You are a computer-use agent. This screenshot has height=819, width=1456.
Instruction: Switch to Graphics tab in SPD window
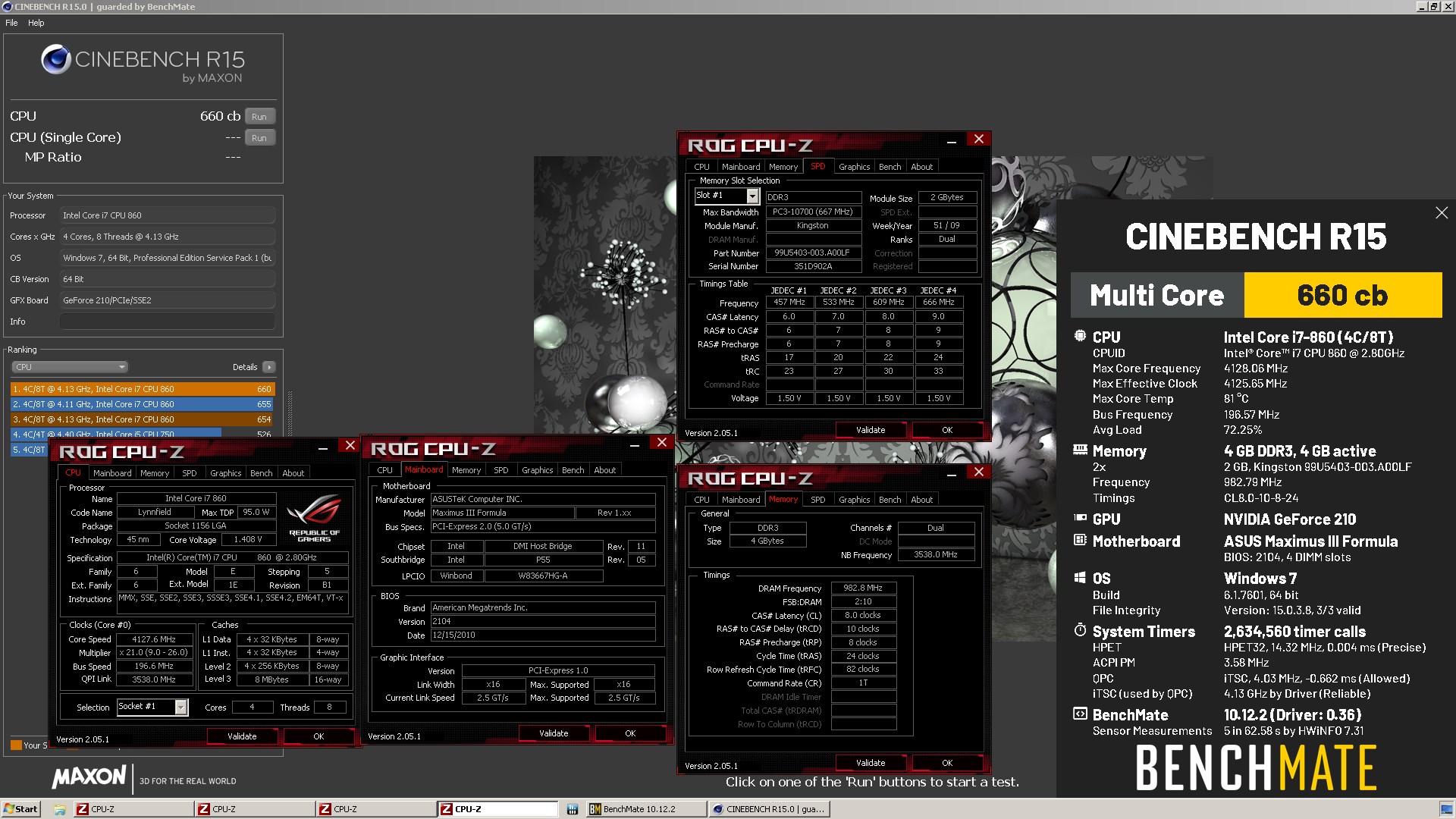pyautogui.click(x=854, y=167)
